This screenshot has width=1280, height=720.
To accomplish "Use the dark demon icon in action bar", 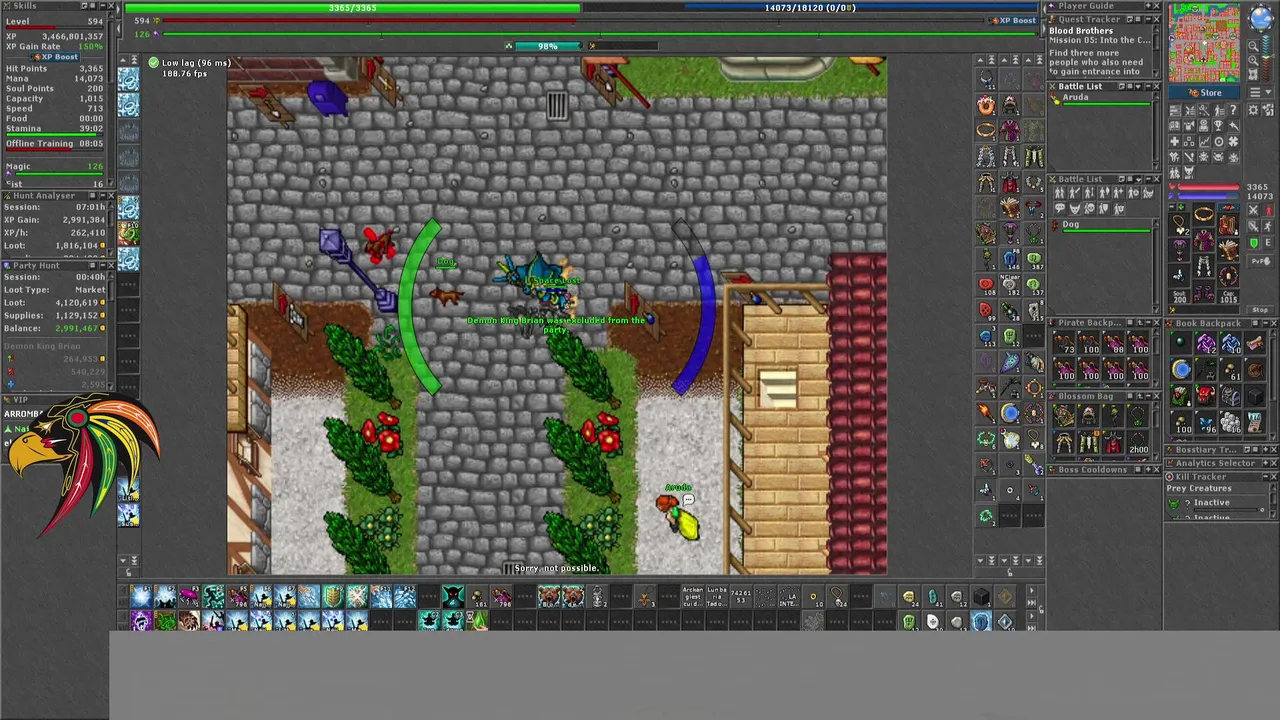I will point(453,598).
